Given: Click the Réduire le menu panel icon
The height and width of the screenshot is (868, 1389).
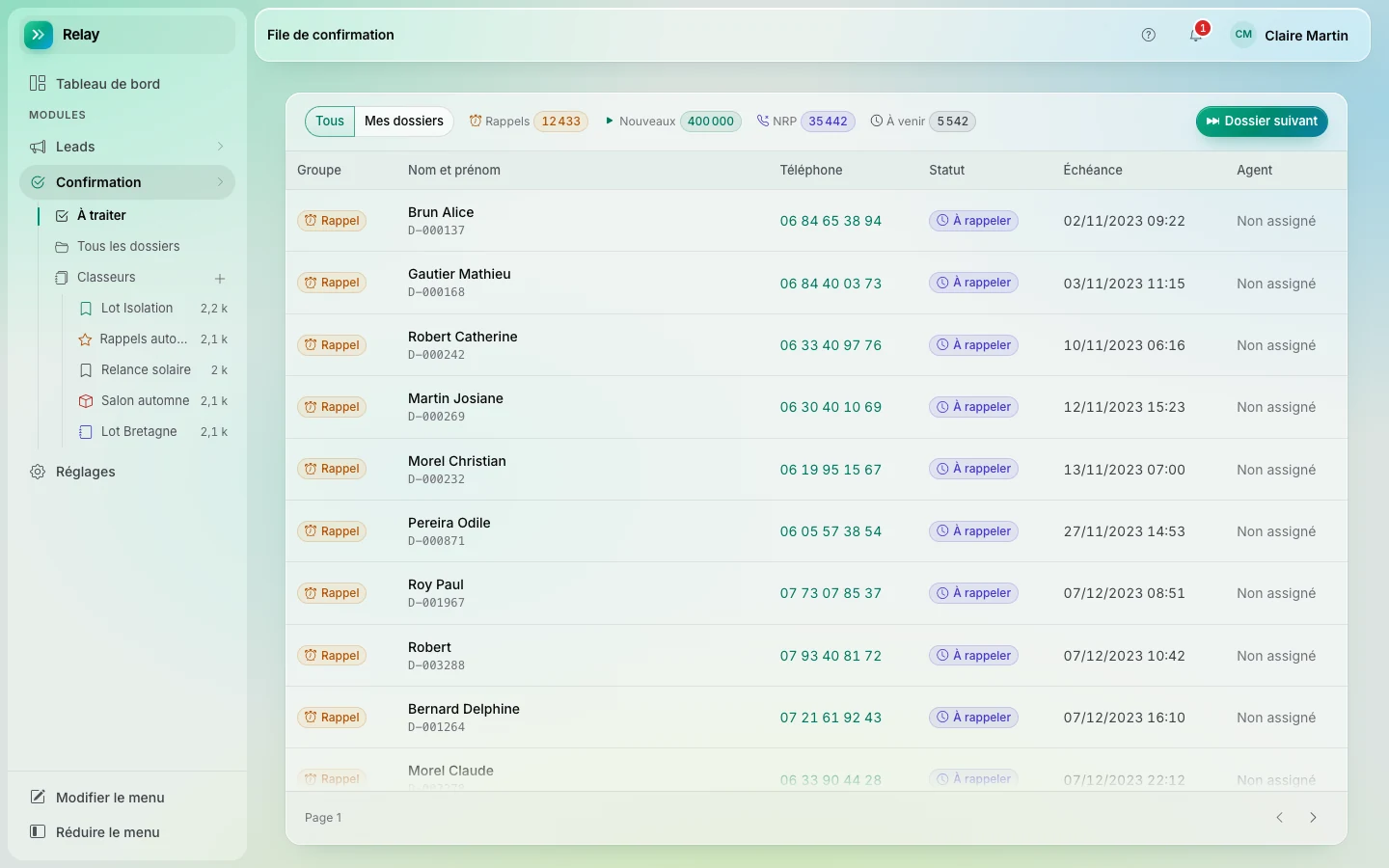Looking at the screenshot, I should (38, 832).
